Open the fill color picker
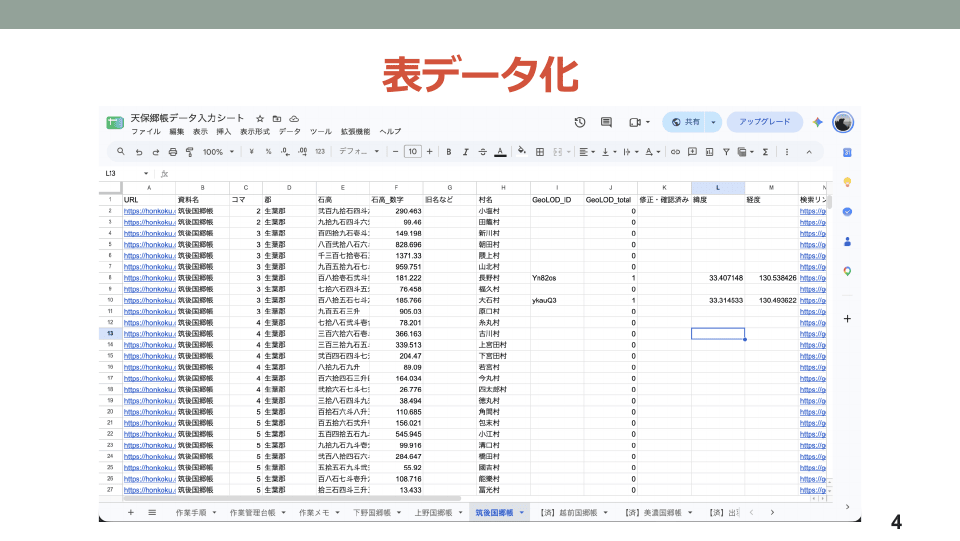The image size is (960, 541). (522, 151)
